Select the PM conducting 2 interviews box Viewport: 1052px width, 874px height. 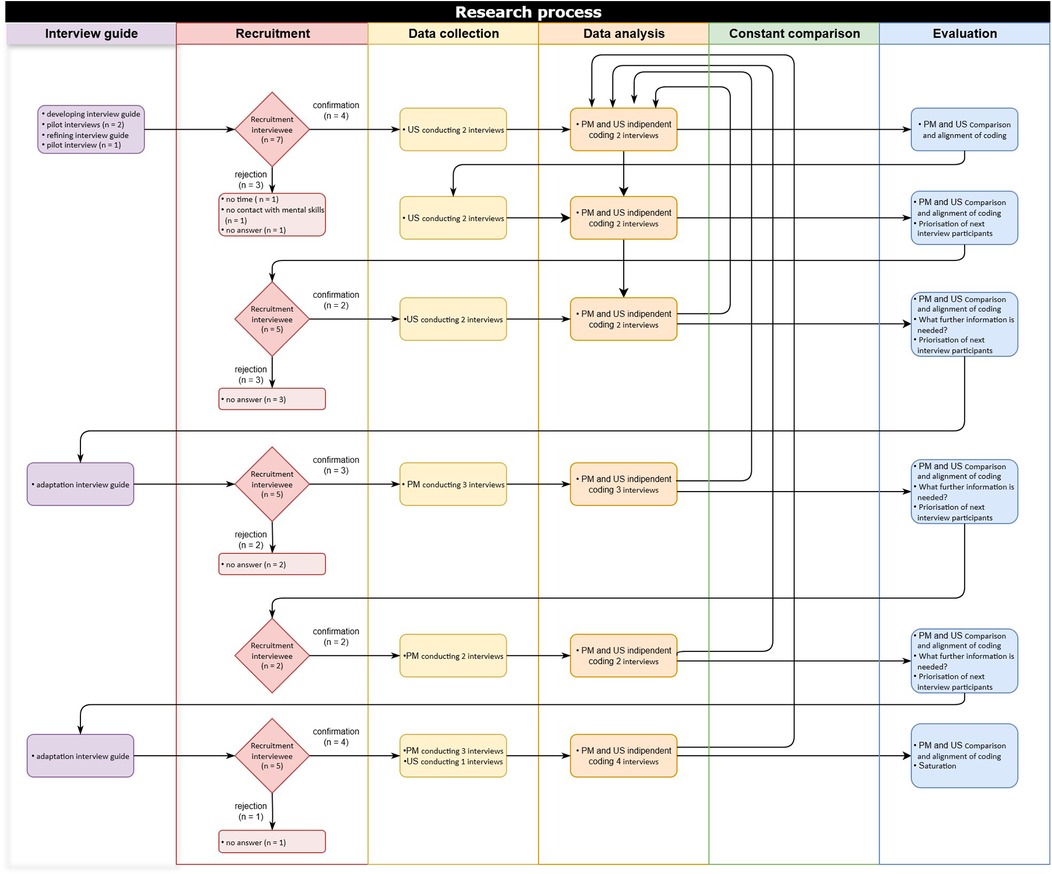[x=453, y=656]
